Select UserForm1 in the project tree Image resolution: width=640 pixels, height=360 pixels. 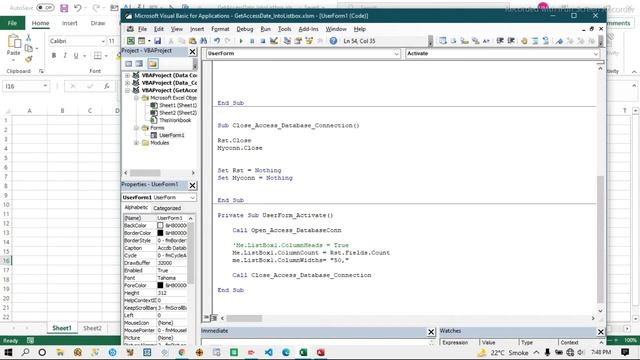(171, 136)
